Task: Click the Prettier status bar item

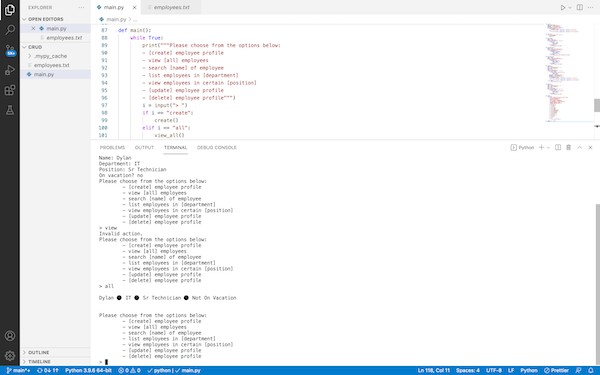Action: pyautogui.click(x=556, y=370)
